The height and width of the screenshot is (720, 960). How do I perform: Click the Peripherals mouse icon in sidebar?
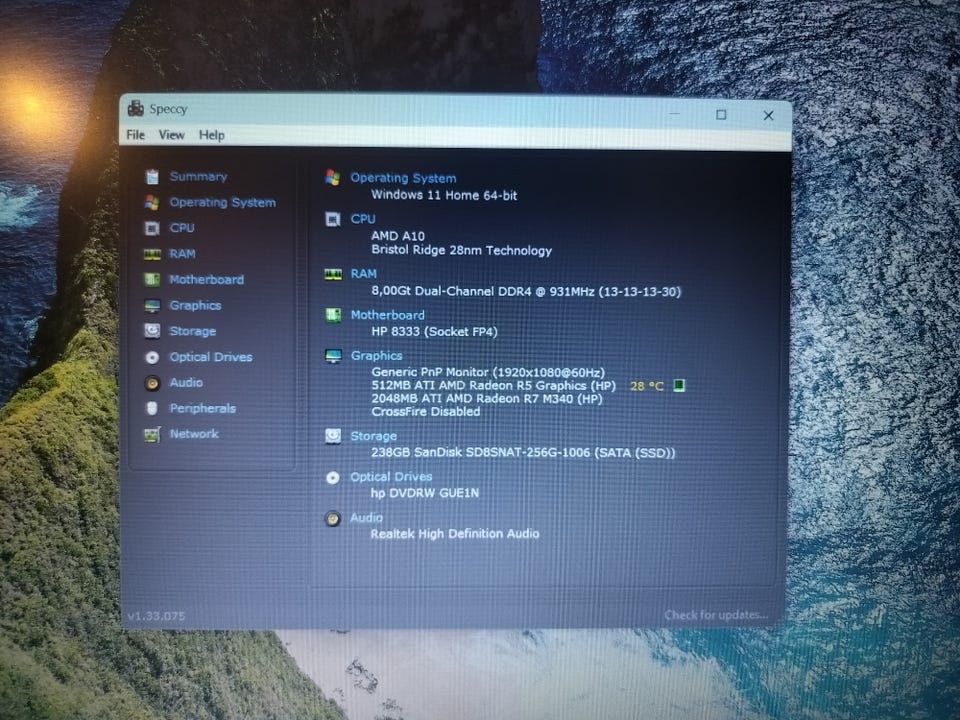[152, 408]
